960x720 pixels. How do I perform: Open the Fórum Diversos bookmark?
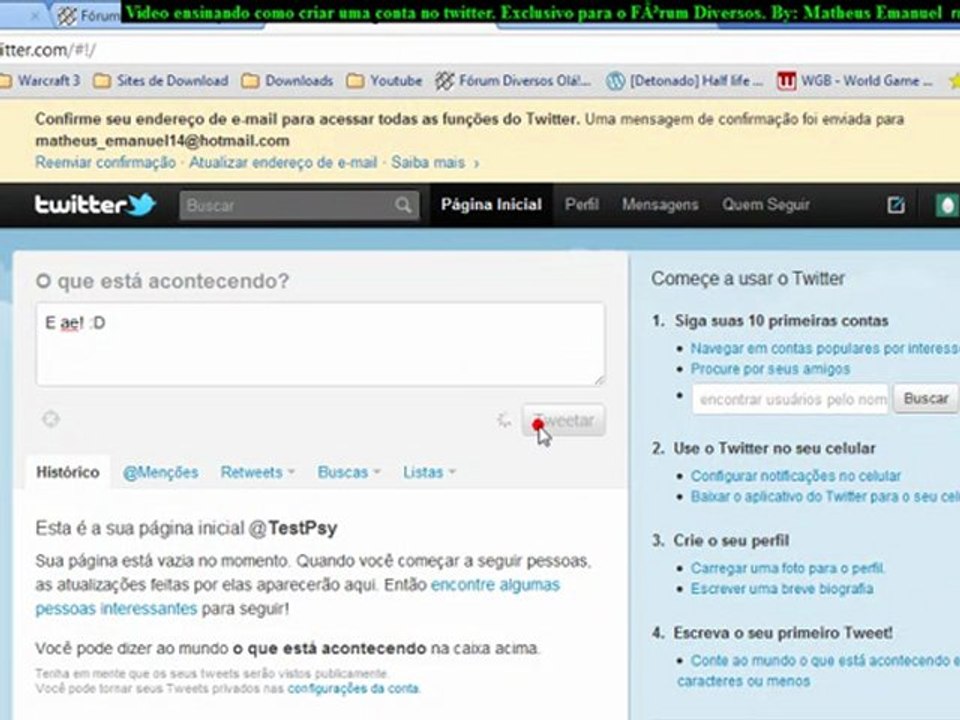513,81
